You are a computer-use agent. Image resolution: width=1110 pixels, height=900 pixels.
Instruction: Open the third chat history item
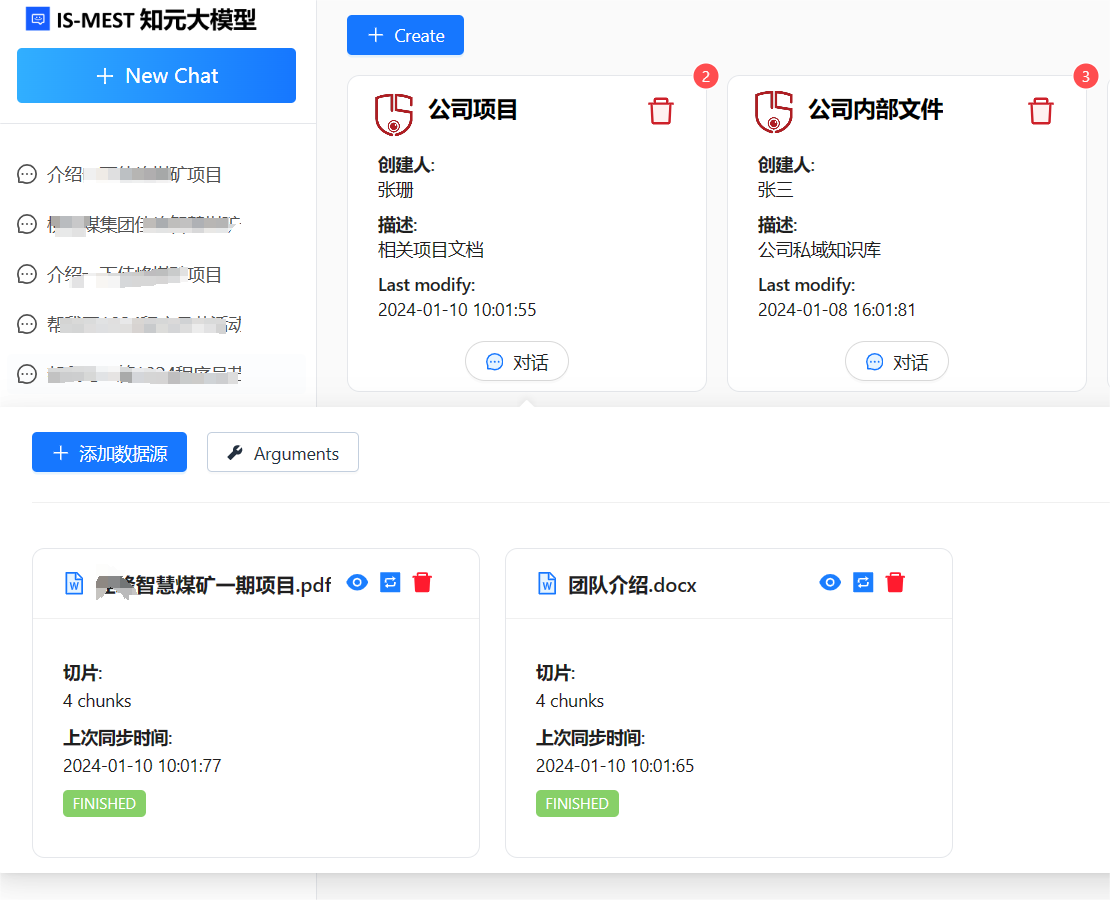(x=134, y=275)
